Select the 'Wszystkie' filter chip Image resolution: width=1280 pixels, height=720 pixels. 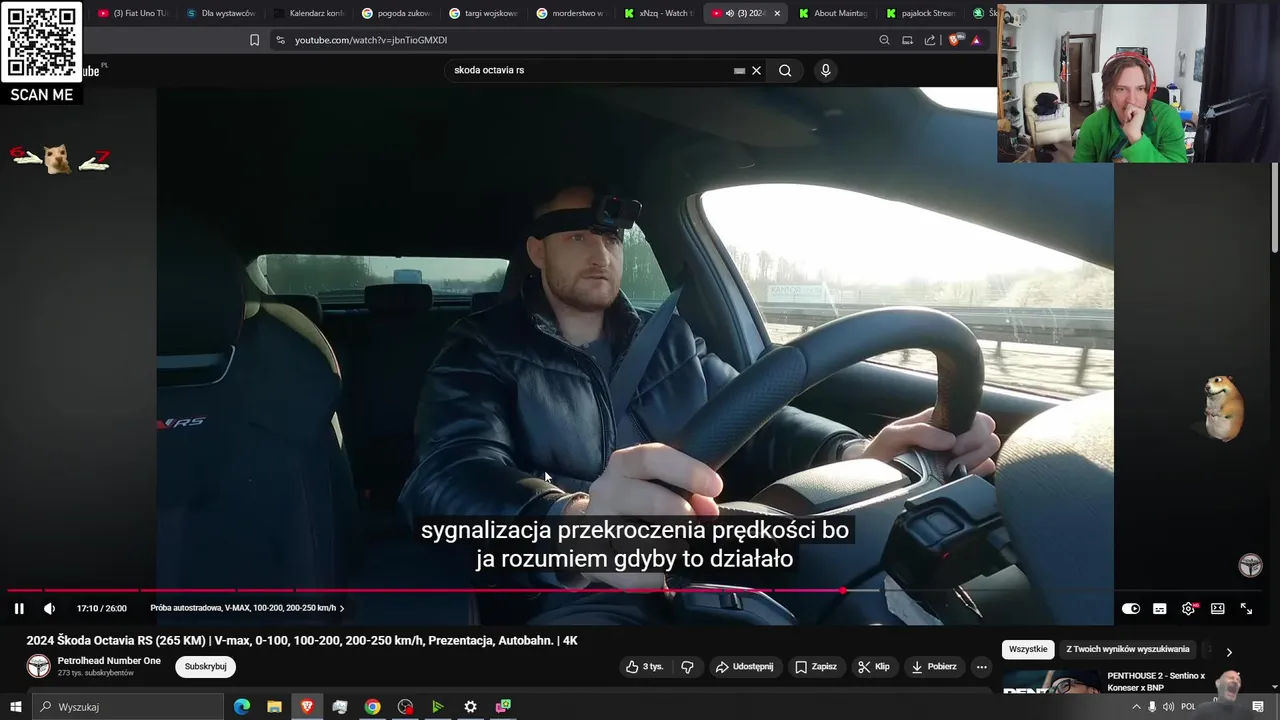[x=1028, y=649]
